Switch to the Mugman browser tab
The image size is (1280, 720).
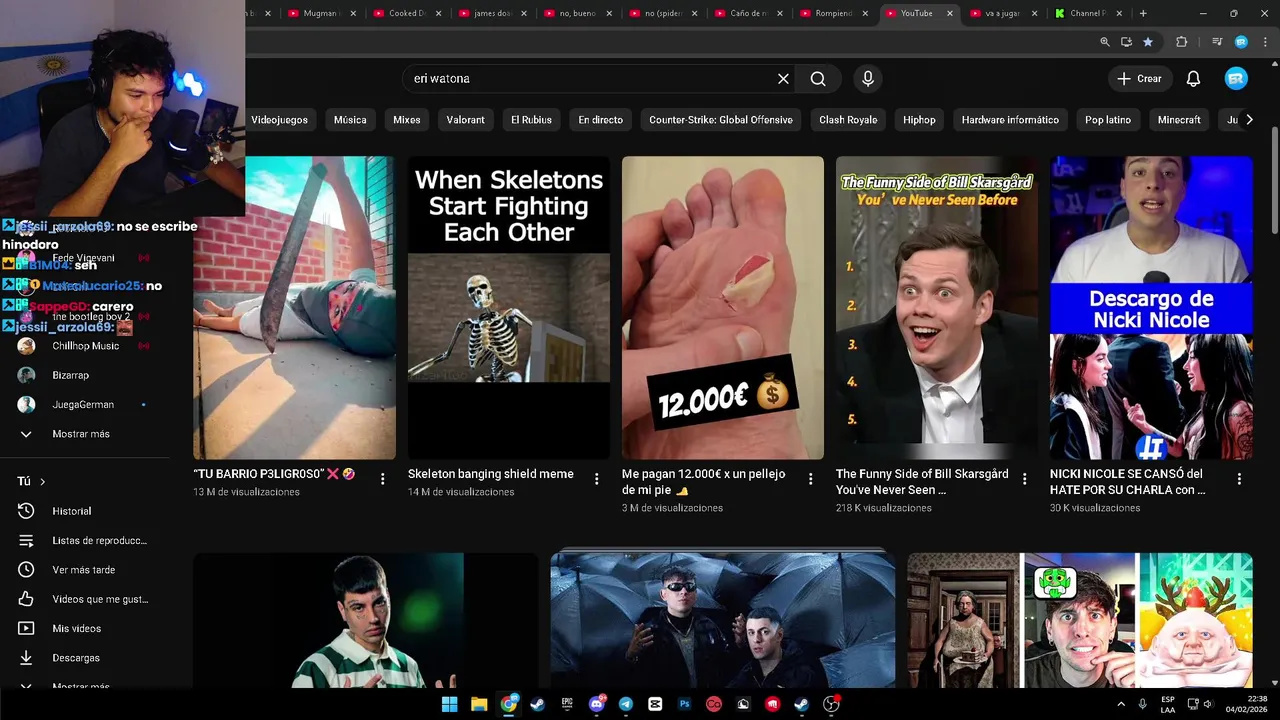[x=322, y=13]
